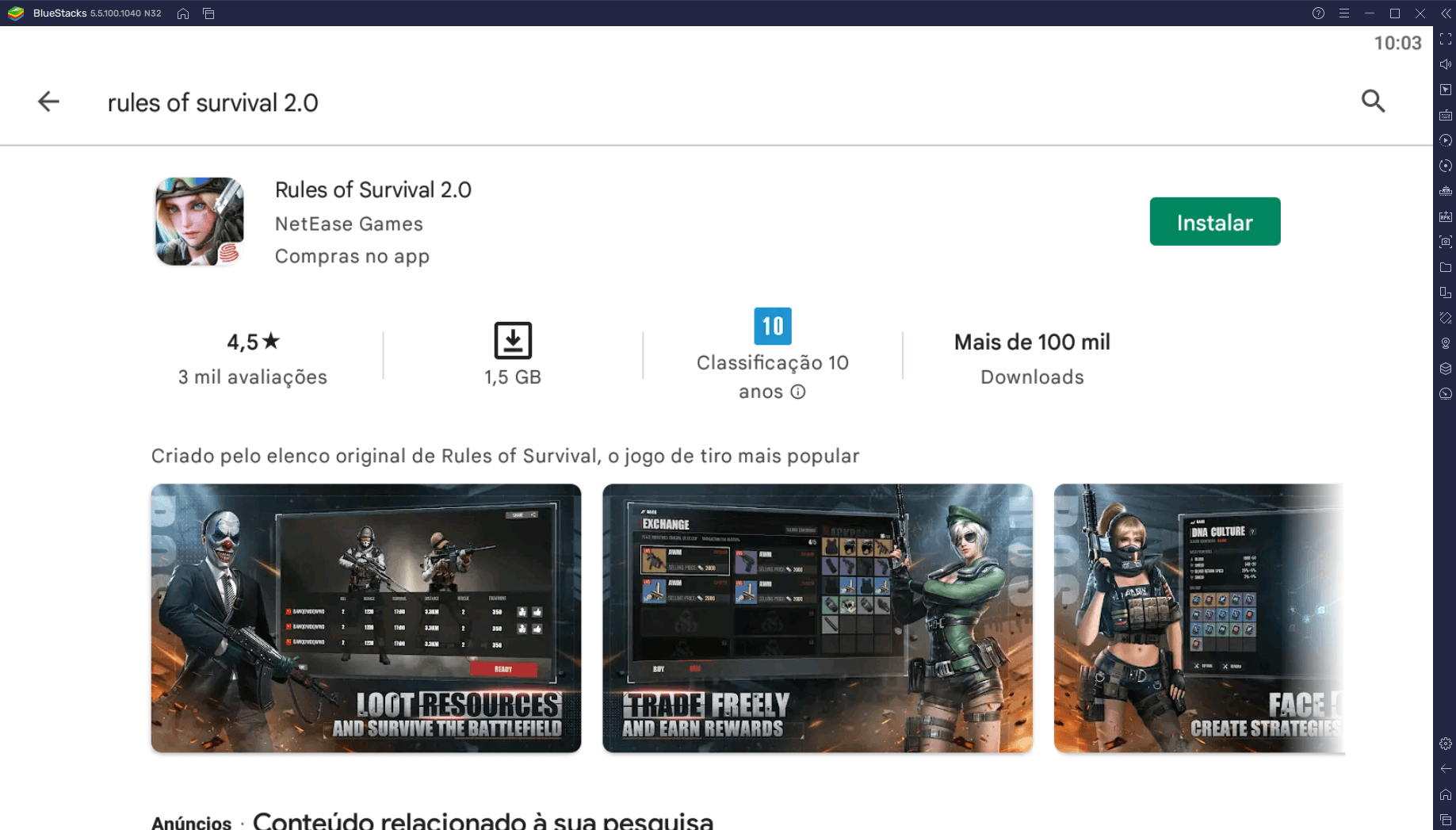Viewport: 1456px width, 830px height.
Task: Click 'Conteúdo relacionado à sua pesquisa' heading
Action: click(x=483, y=820)
